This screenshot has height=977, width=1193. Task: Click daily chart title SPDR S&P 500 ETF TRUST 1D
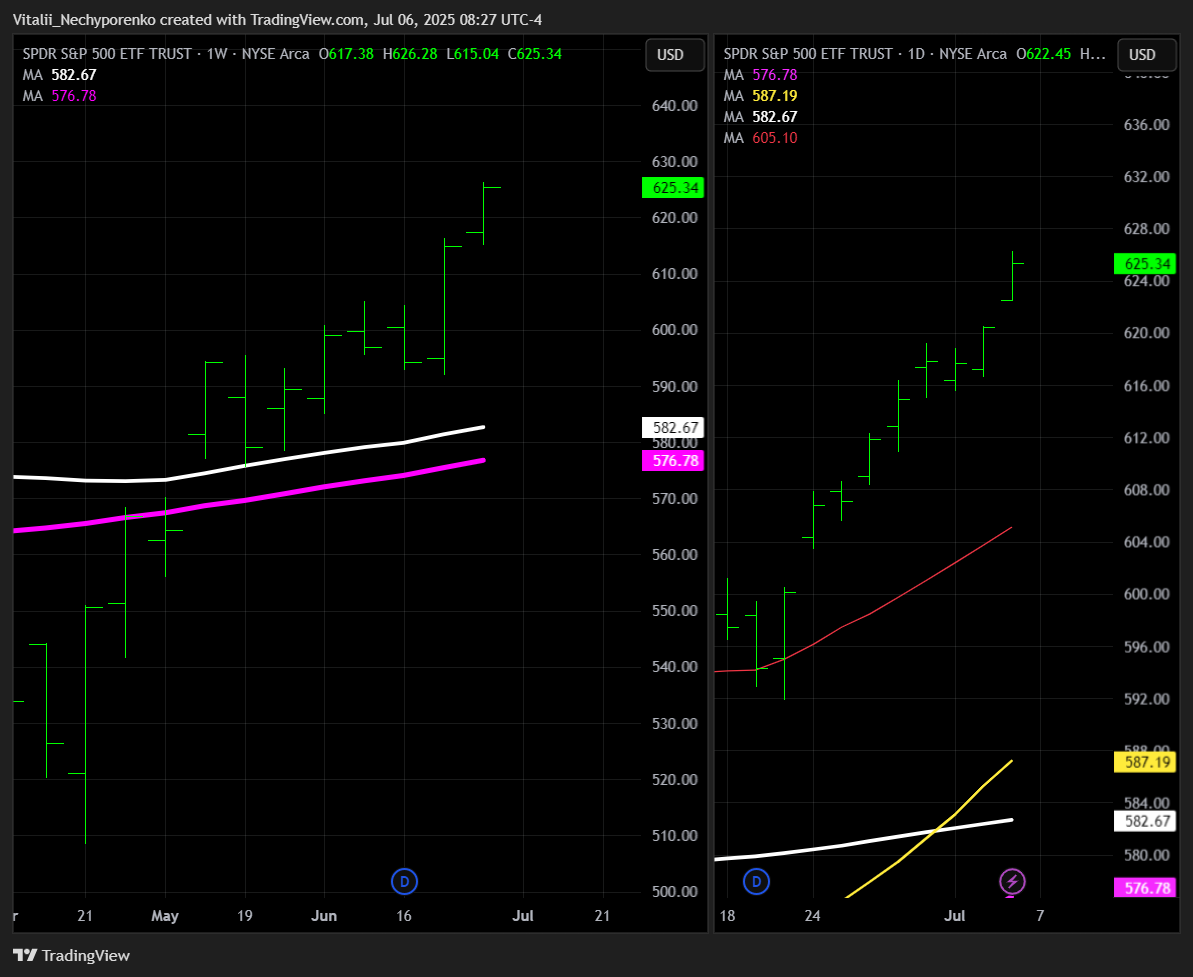tap(865, 54)
